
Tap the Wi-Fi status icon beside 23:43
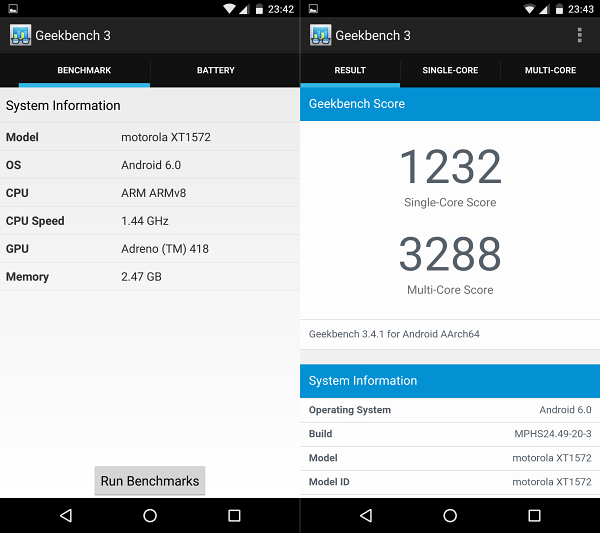pyautogui.click(x=527, y=9)
